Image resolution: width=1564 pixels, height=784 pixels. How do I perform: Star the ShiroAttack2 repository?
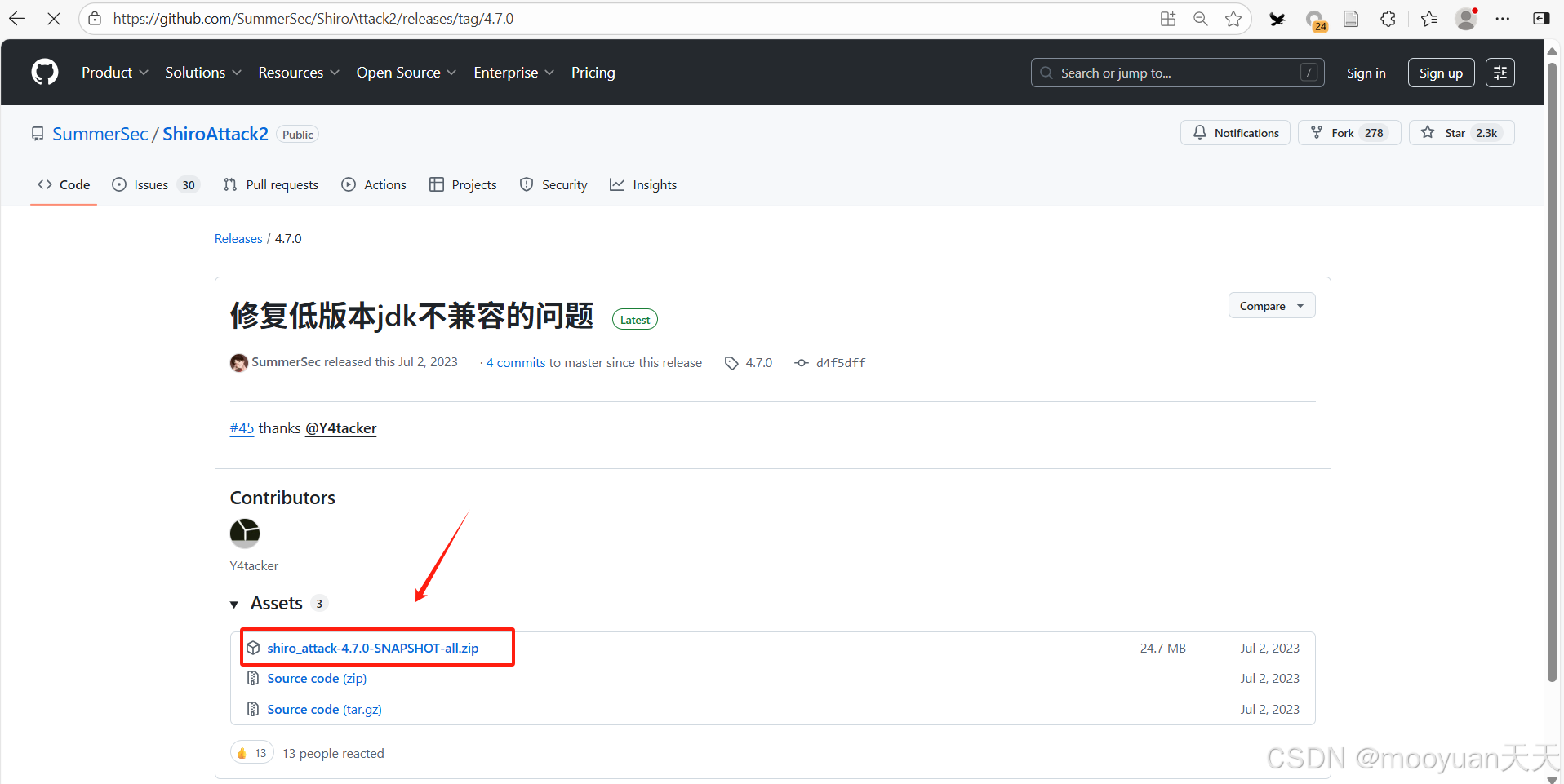coord(1461,133)
